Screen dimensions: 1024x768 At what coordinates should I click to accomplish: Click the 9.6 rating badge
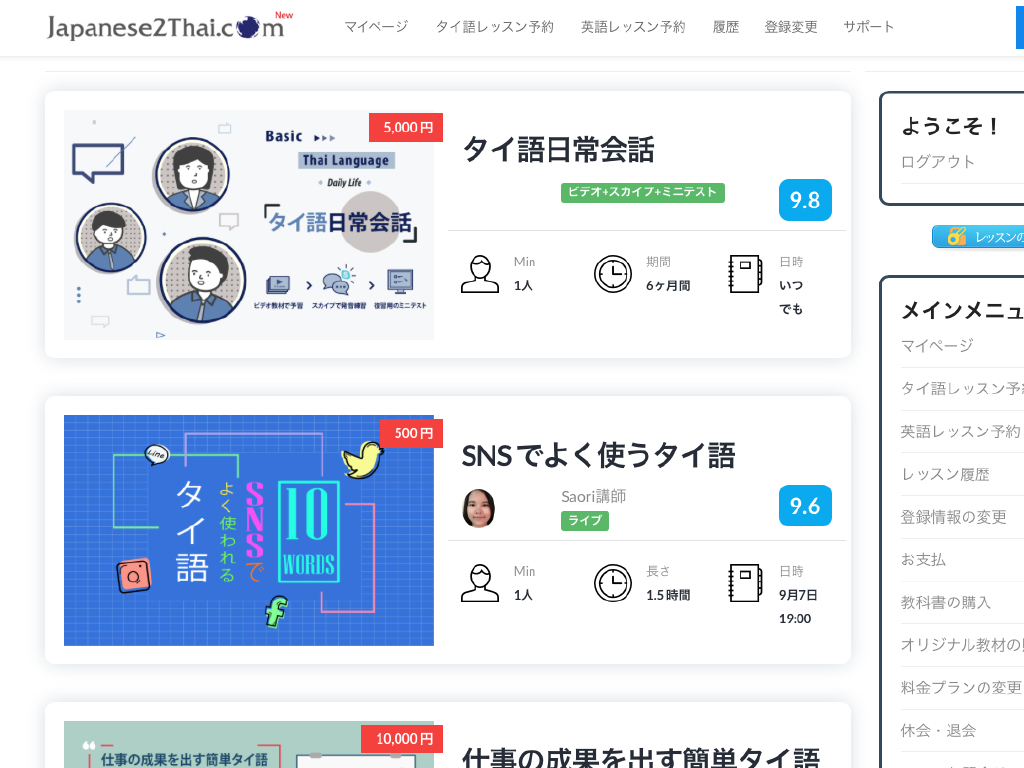coord(805,505)
